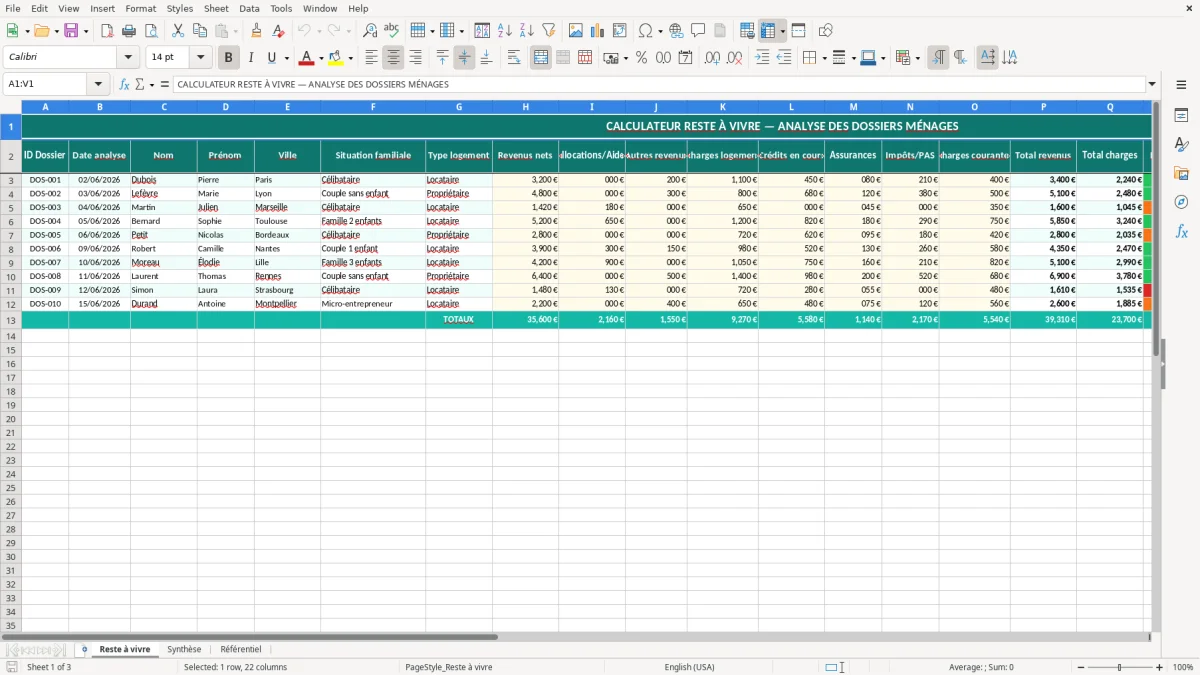Click the zoom slider handle
This screenshot has width=1200, height=675.
coord(1120,667)
